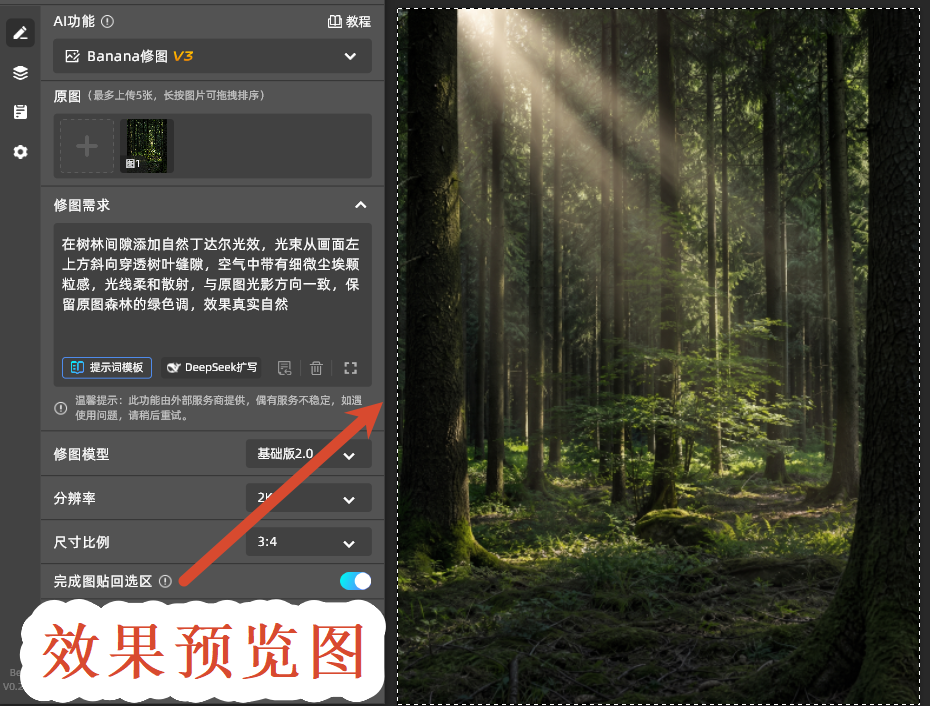Open the settings gear in sidebar
Viewport: 930px width, 706px height.
[x=20, y=152]
